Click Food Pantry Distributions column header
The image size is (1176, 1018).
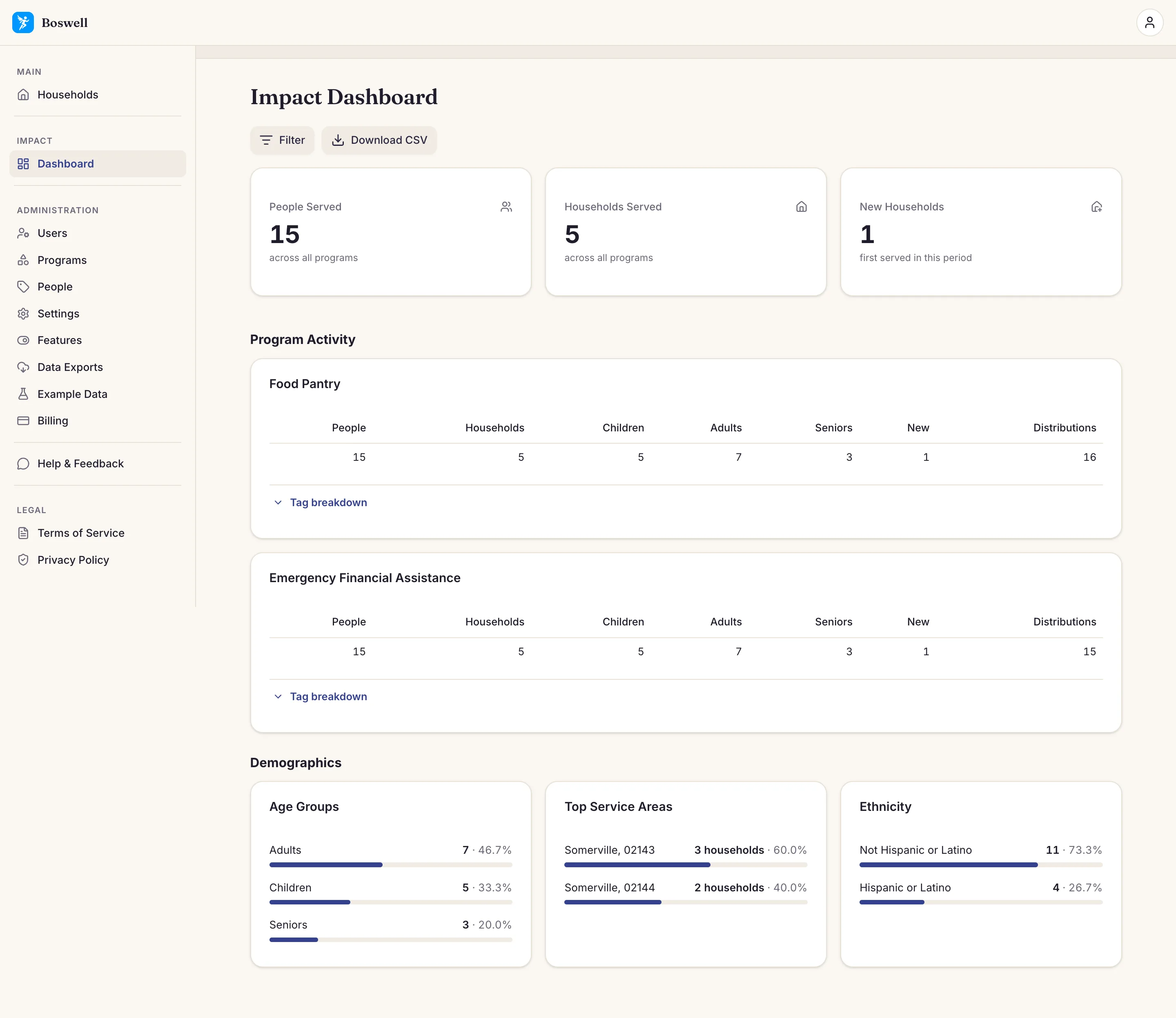tap(1065, 428)
